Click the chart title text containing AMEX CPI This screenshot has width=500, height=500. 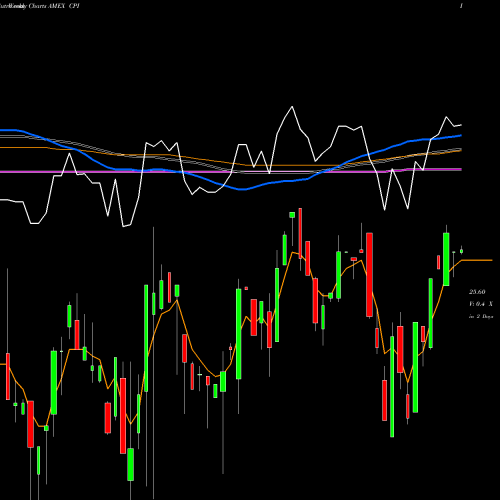click(x=40, y=6)
